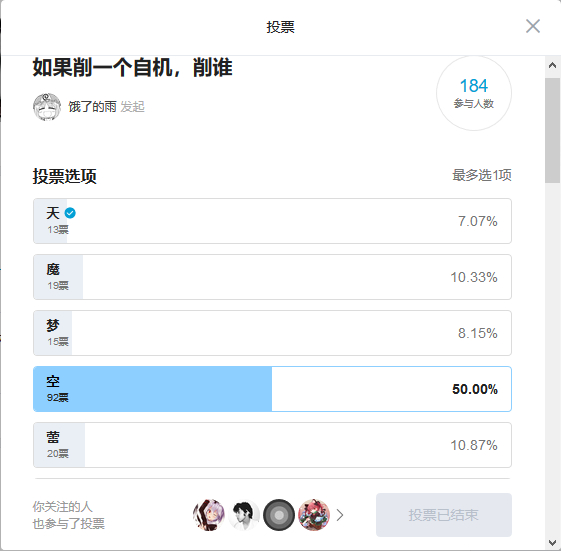Viewport: 561px width, 551px height.
Task: Click the 饿了的雨 username link
Action: pos(92,107)
